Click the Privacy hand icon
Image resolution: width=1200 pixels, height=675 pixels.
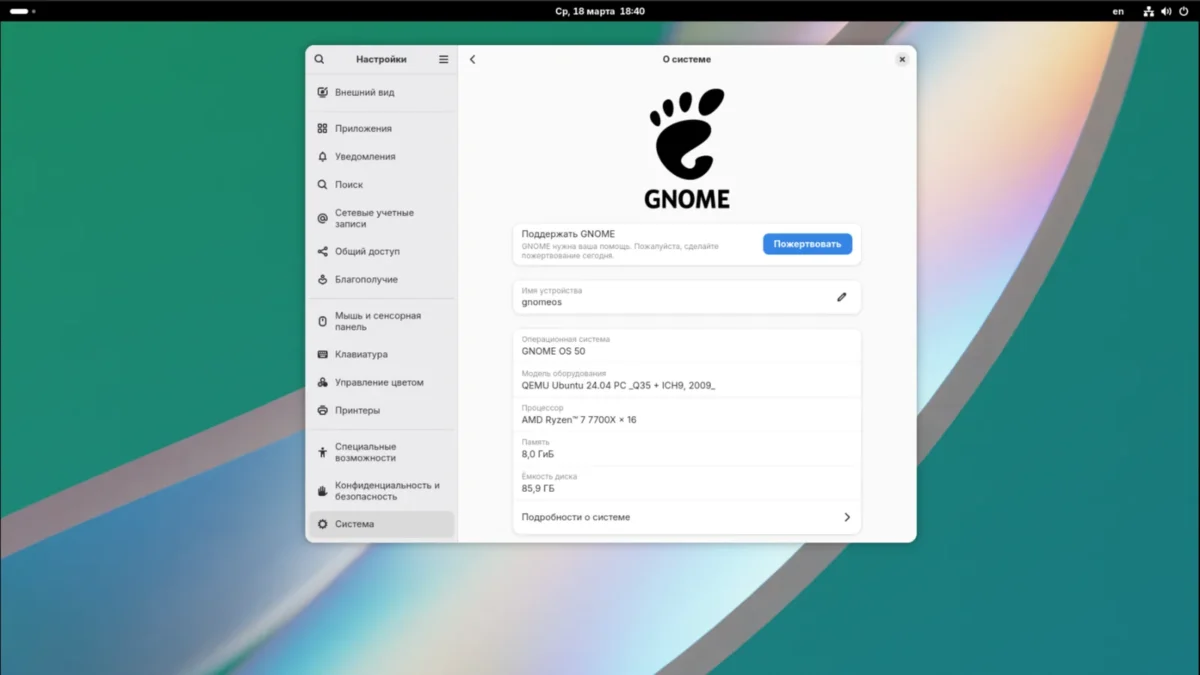(x=322, y=490)
